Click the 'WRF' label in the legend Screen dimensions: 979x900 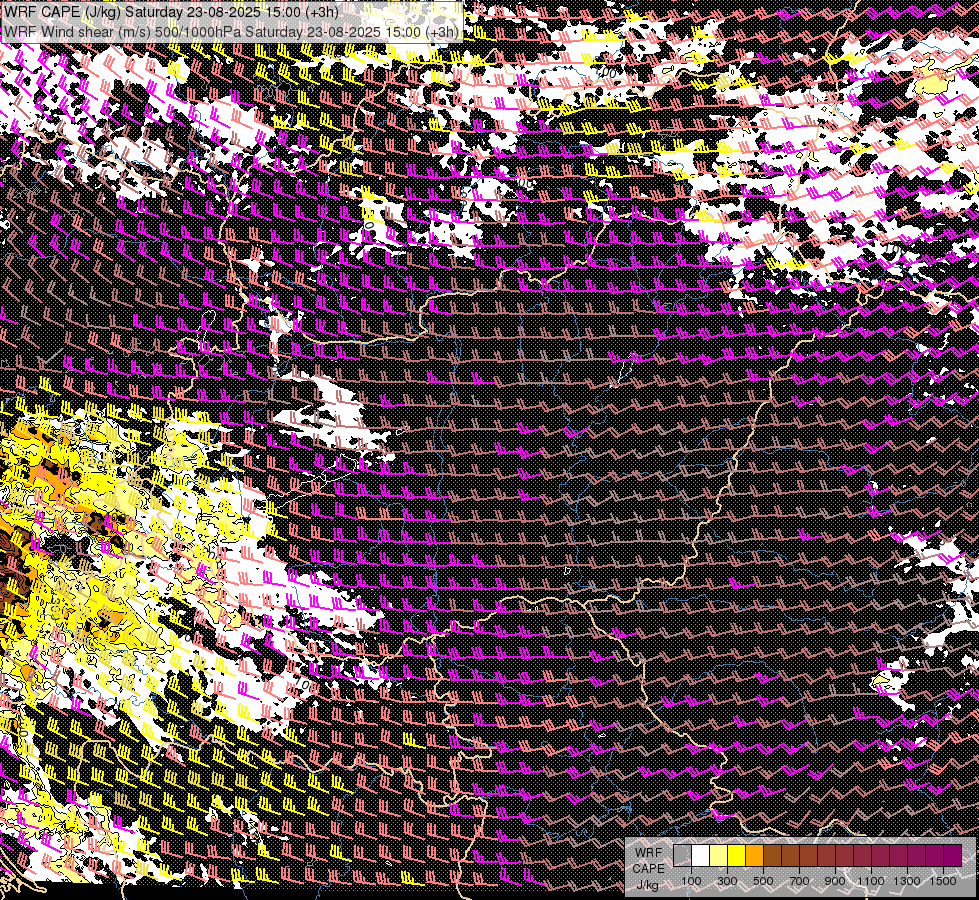tap(649, 853)
